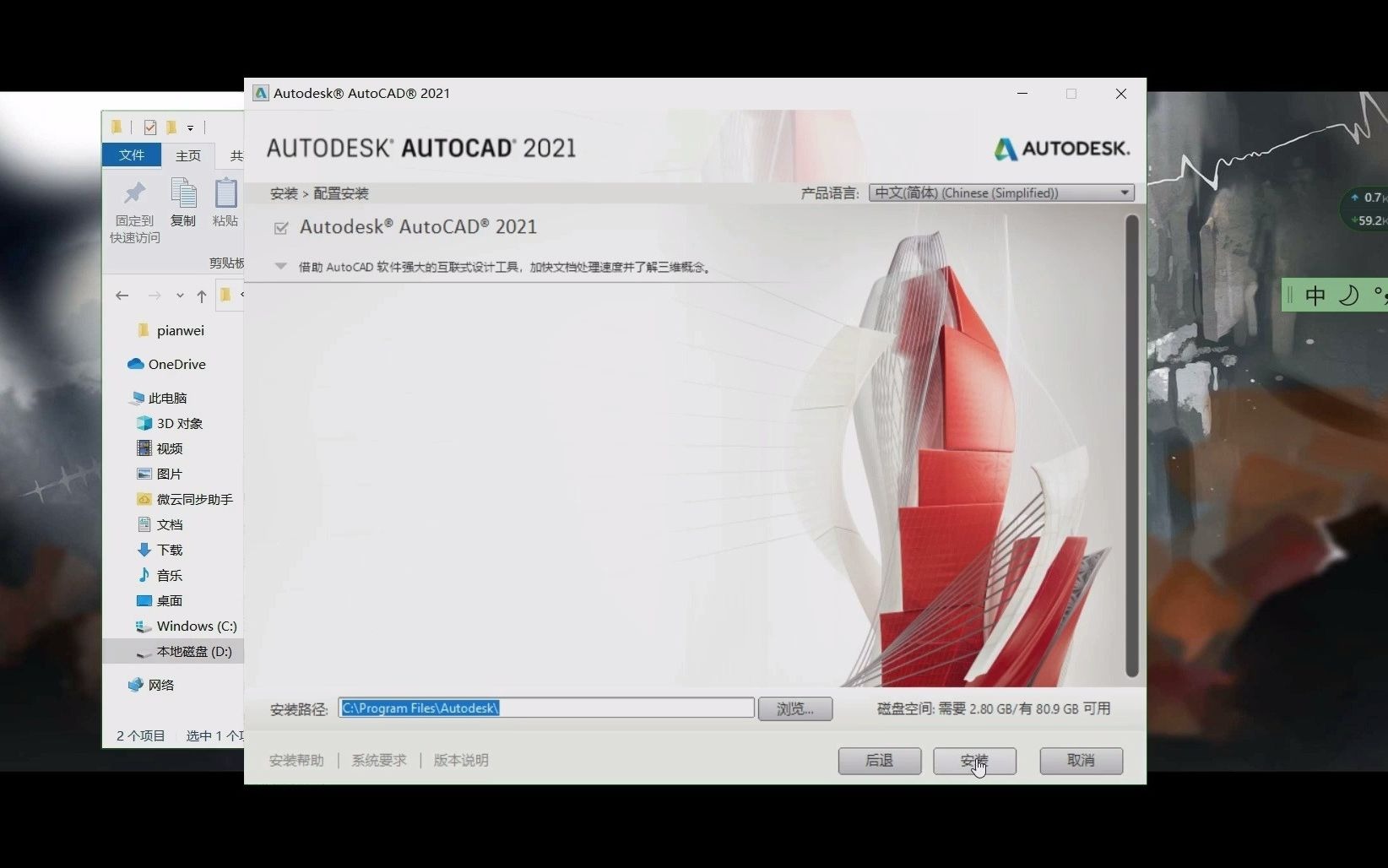
Task: Switch to the 文件 tab
Action: click(131, 155)
